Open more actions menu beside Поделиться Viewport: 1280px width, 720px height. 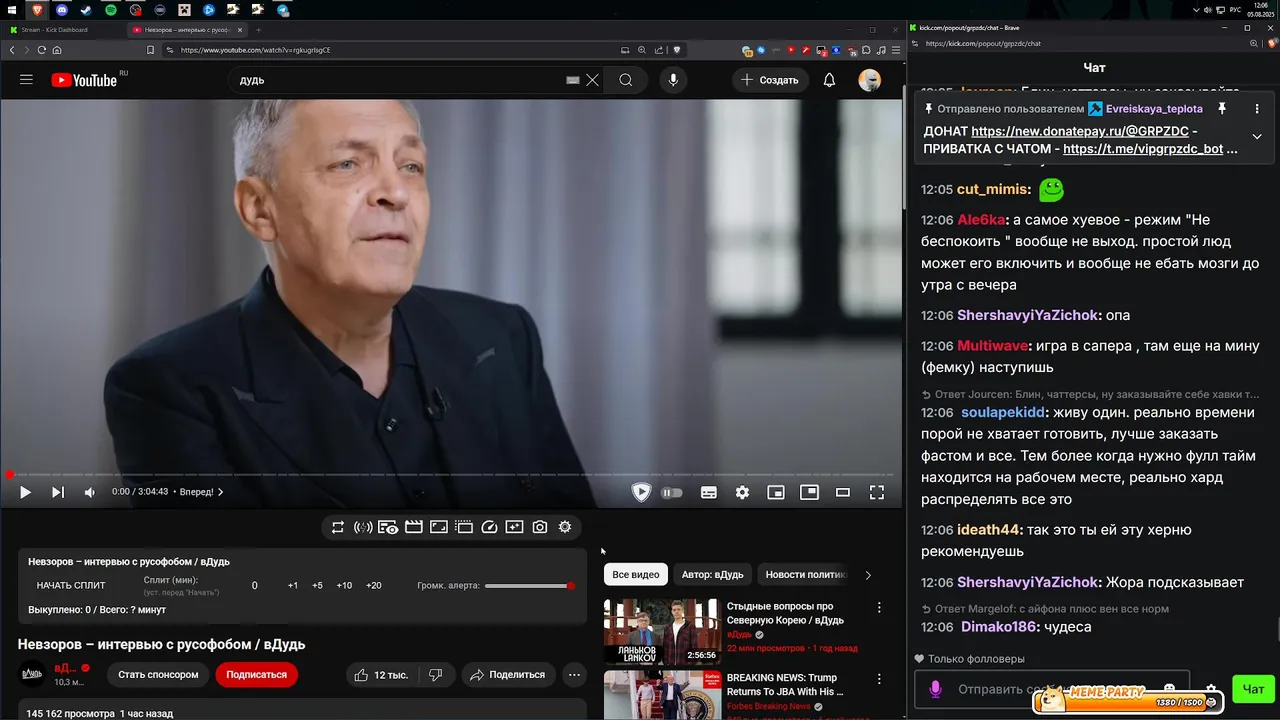[574, 675]
